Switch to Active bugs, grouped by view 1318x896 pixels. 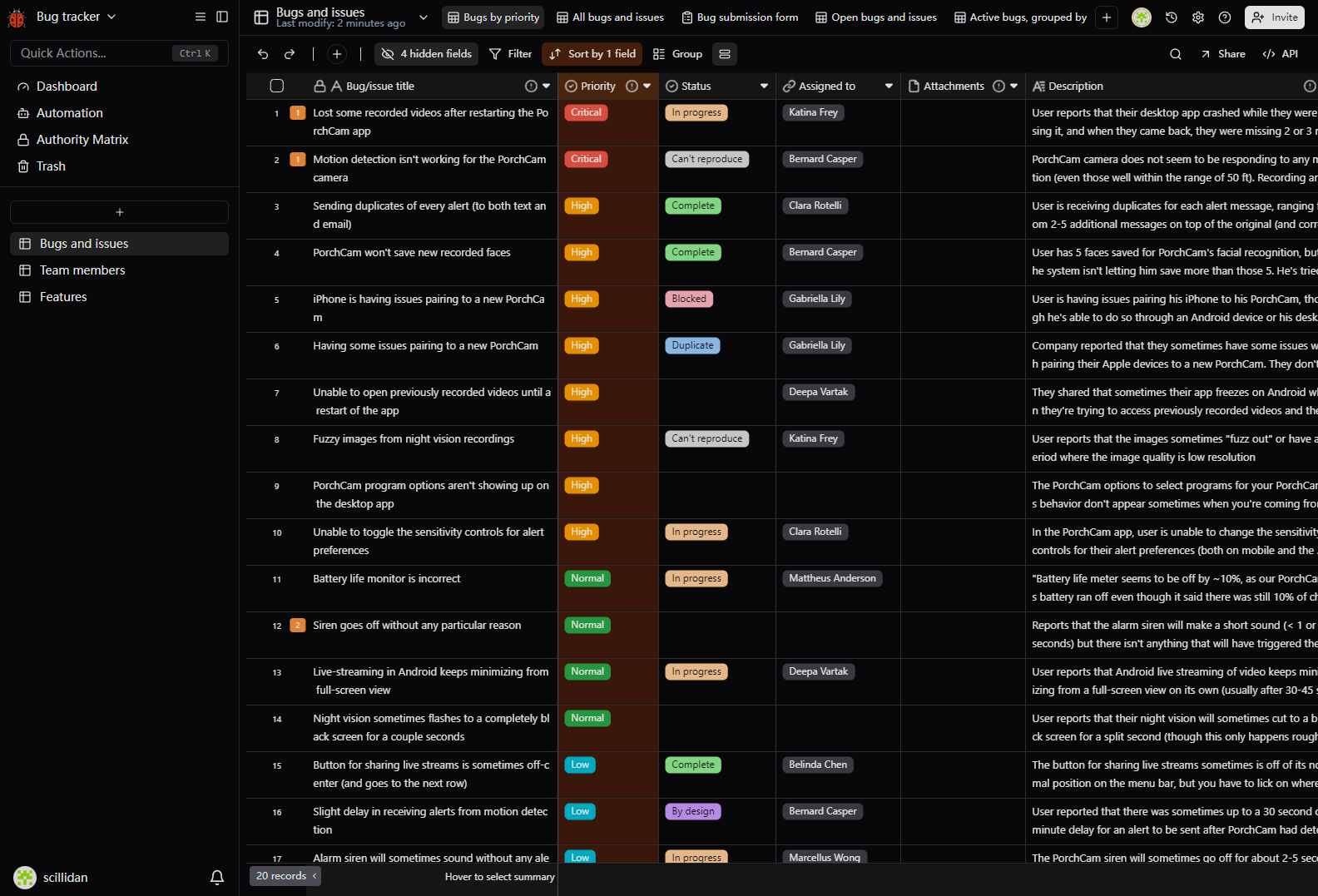tap(1020, 17)
